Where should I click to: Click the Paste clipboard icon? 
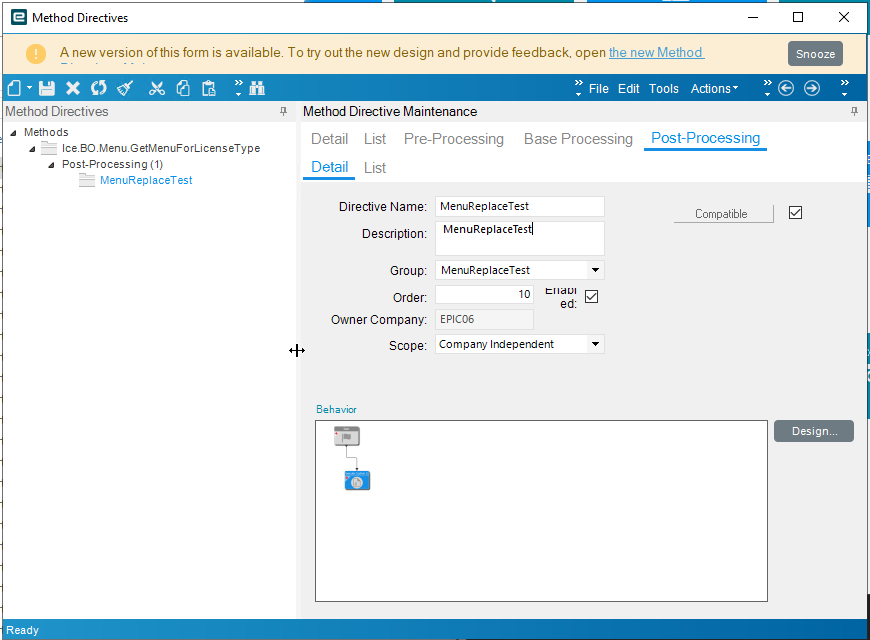[209, 88]
